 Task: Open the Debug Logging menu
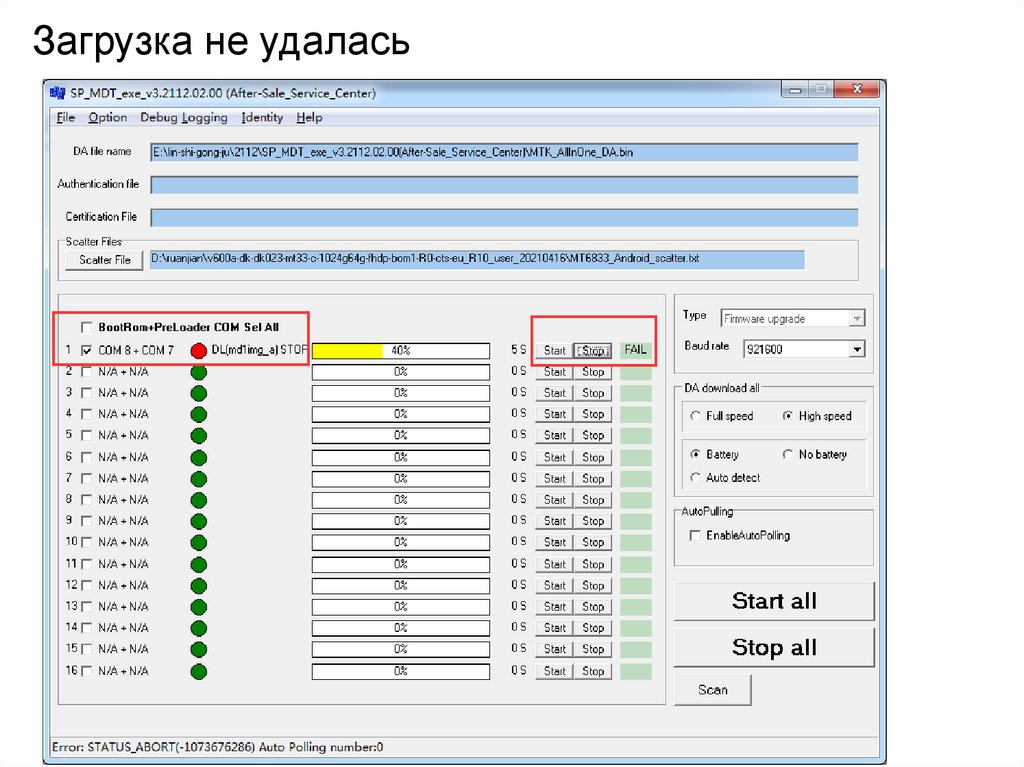[184, 118]
